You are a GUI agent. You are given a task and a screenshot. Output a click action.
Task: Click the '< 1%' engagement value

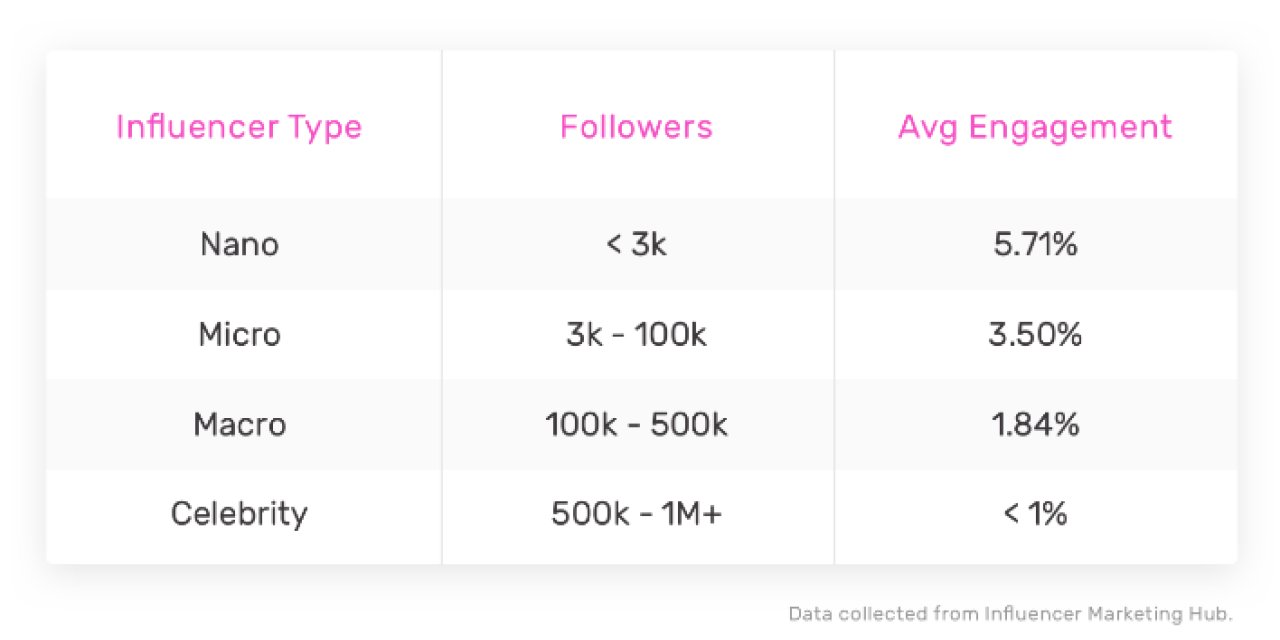point(1035,514)
